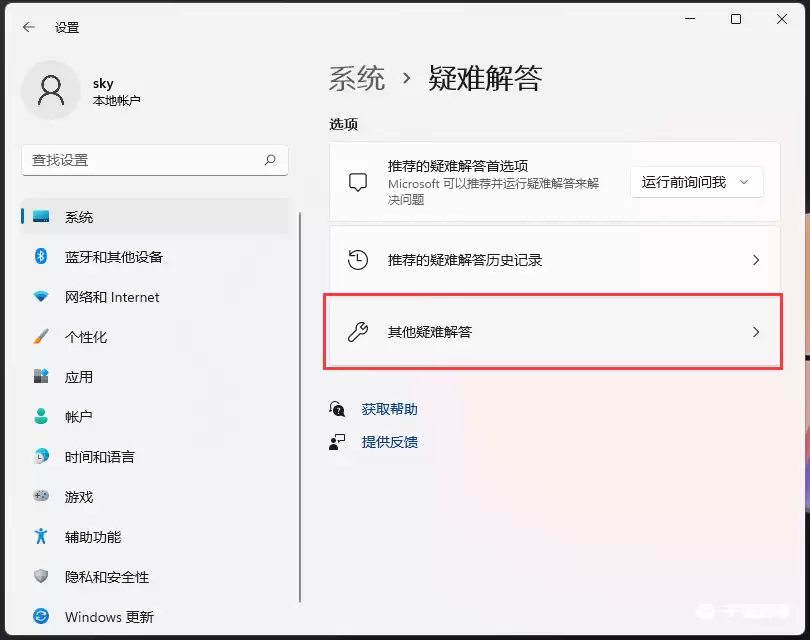Screen dimensions: 810x640
Task: Open the 运行前询问我 dropdown
Action: [696, 182]
